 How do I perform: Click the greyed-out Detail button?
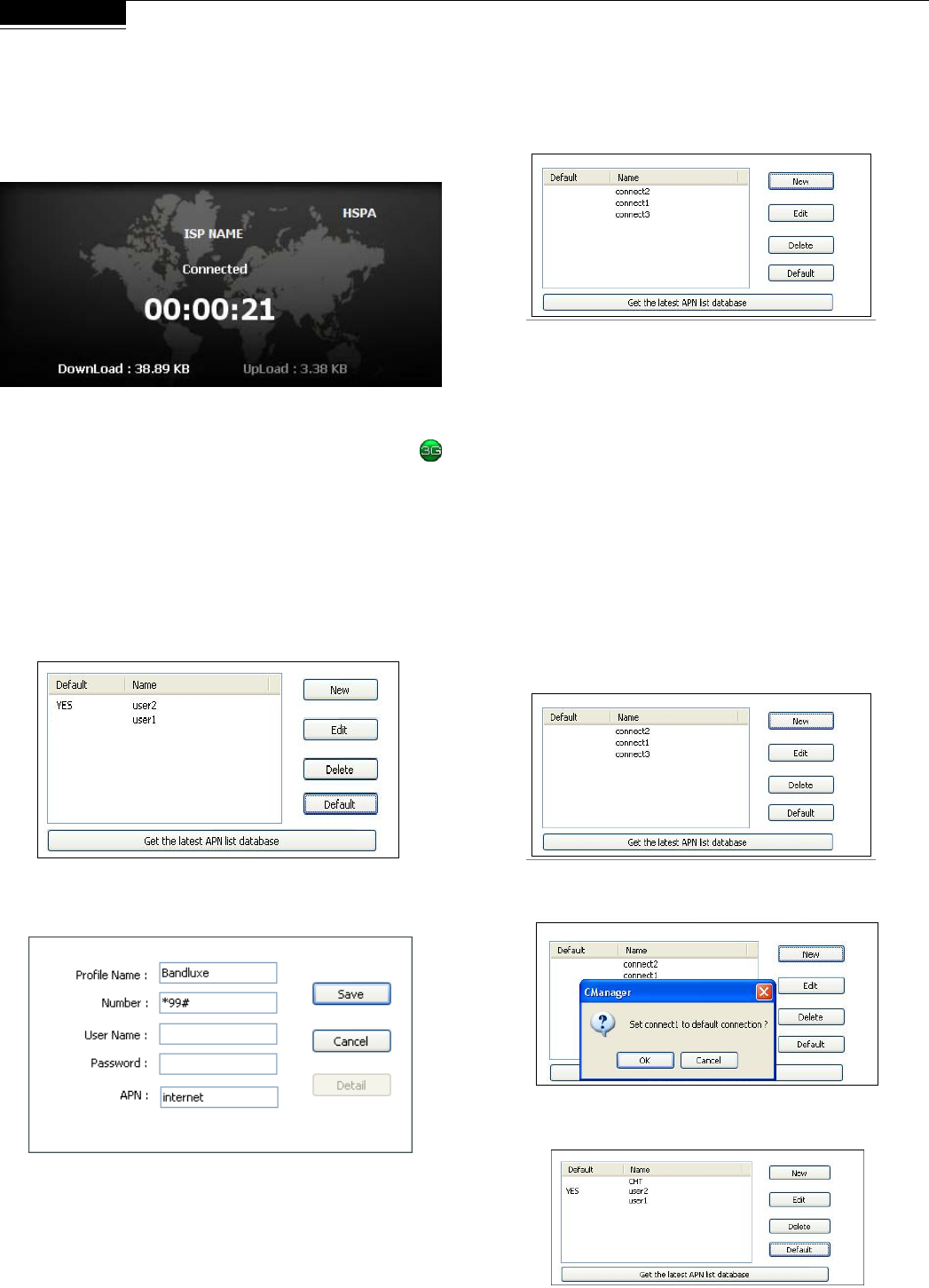pyautogui.click(x=351, y=1085)
